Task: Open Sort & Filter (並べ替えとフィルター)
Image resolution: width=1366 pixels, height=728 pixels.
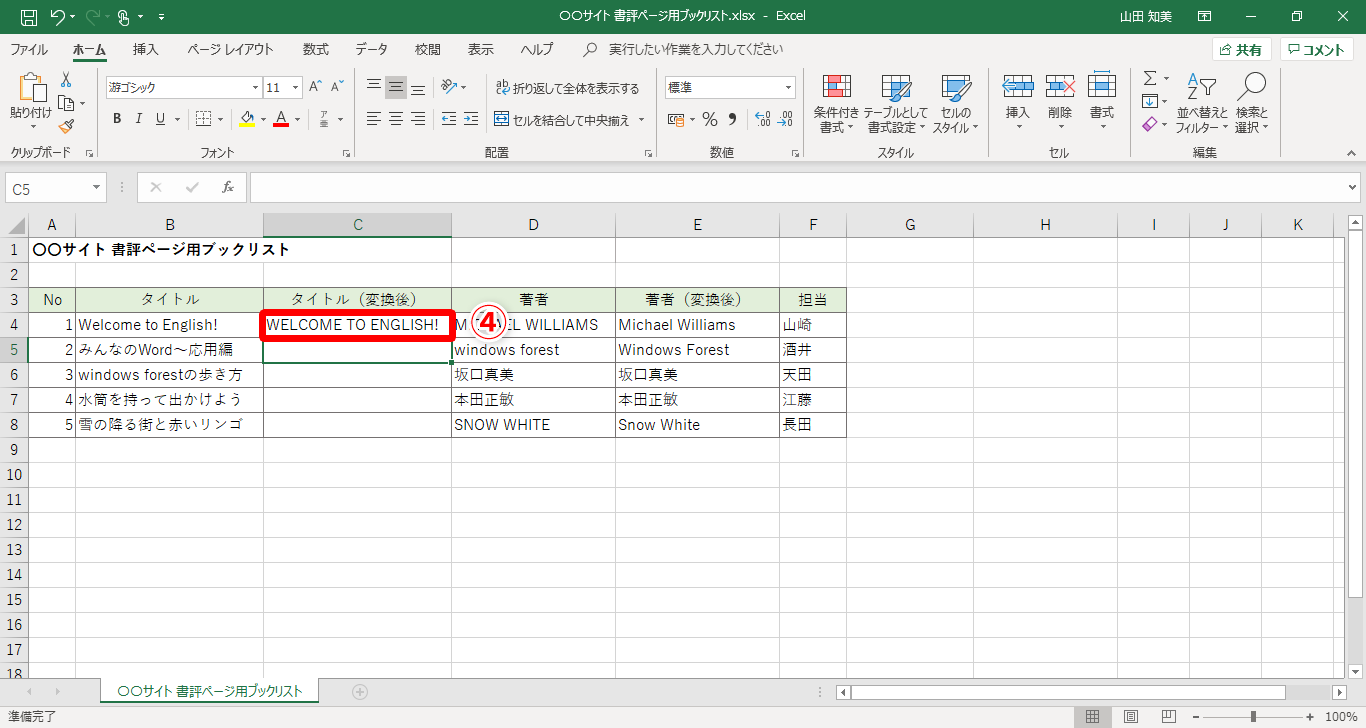Action: tap(1202, 104)
